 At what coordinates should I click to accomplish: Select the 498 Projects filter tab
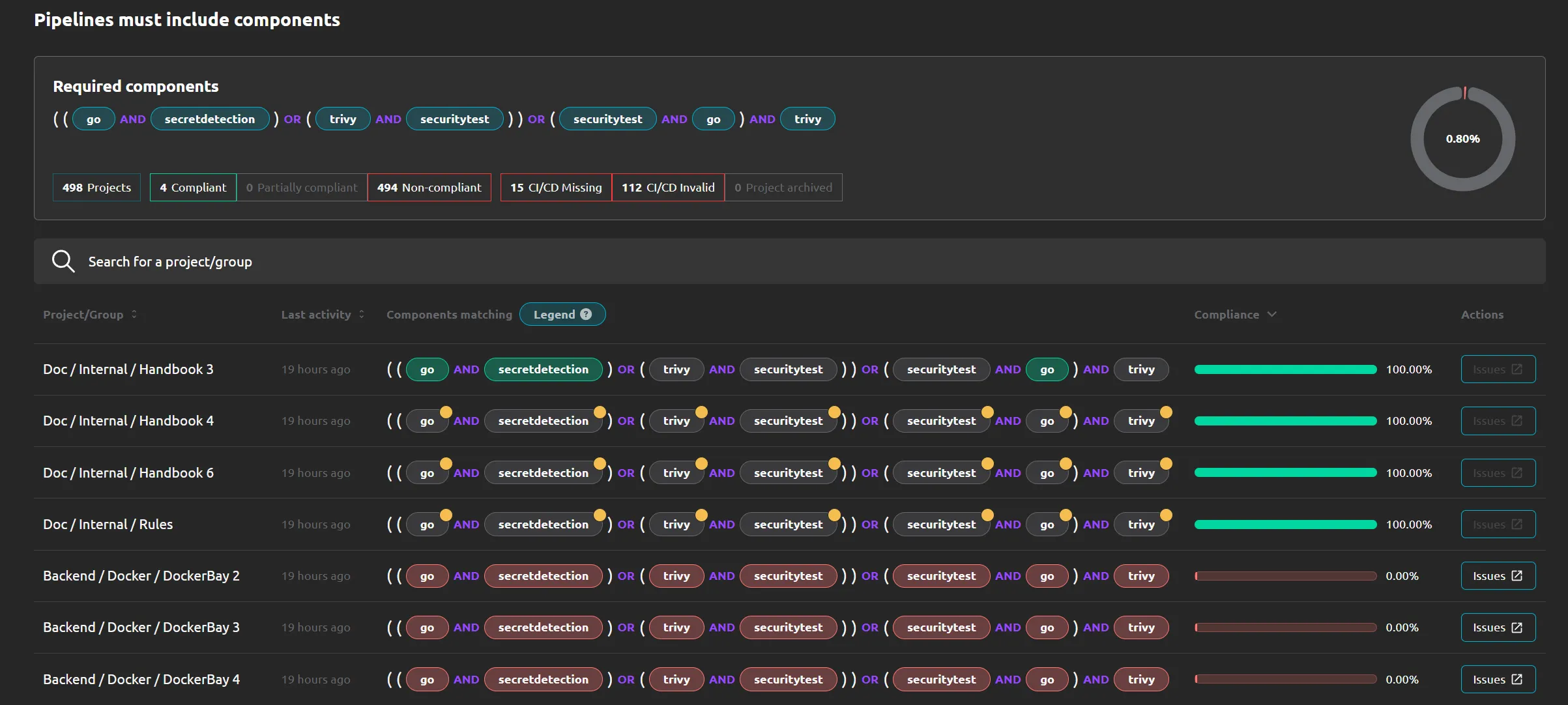pyautogui.click(x=96, y=188)
